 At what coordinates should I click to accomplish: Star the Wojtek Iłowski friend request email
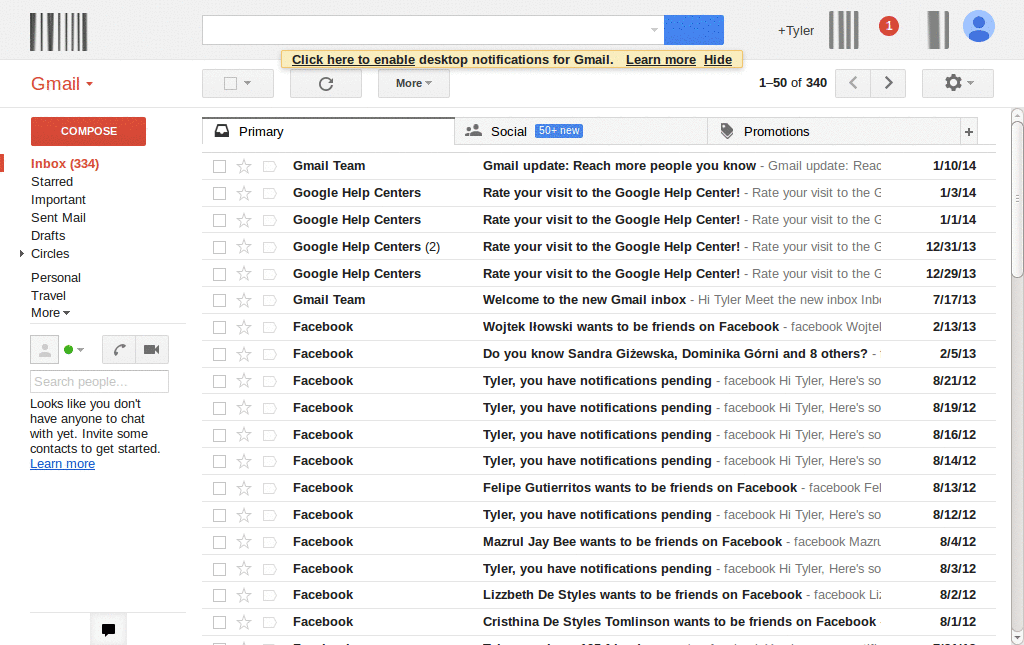tap(244, 327)
